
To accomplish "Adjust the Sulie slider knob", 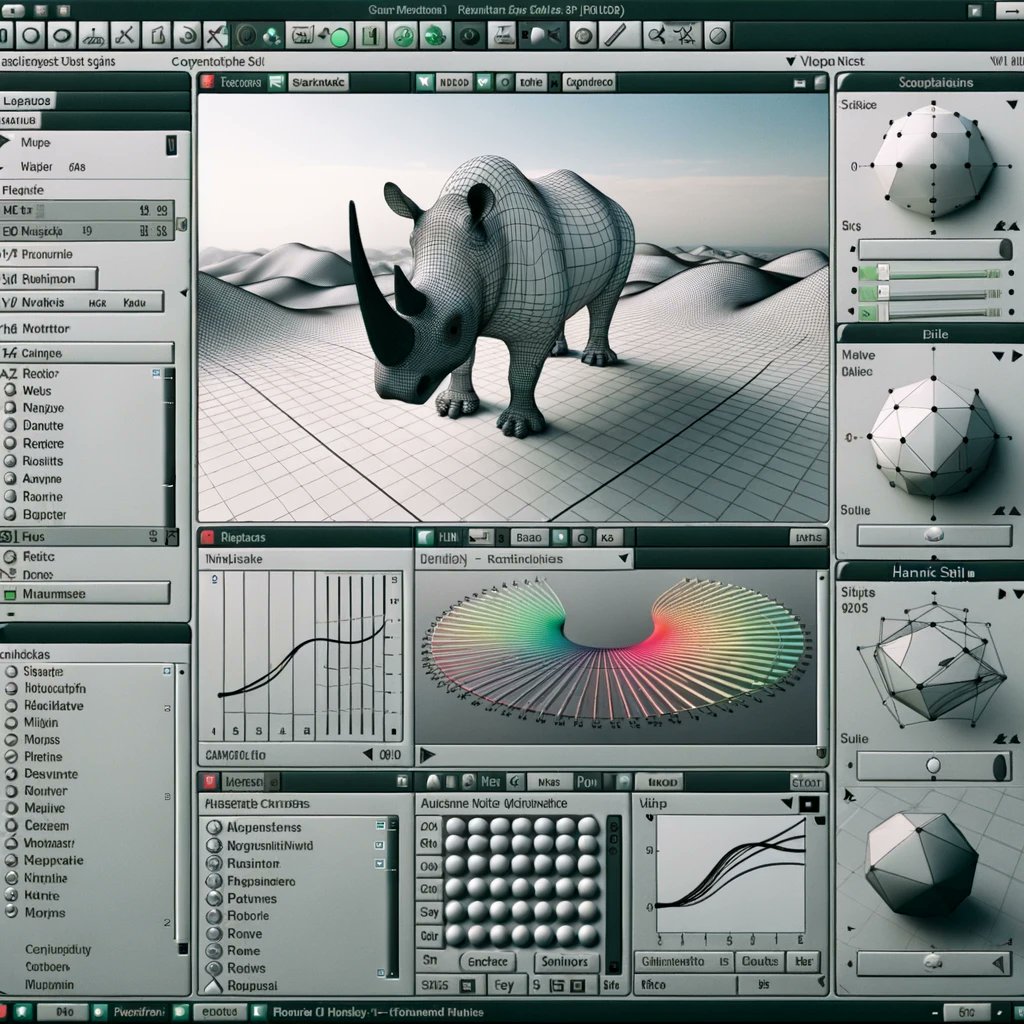I will point(933,765).
